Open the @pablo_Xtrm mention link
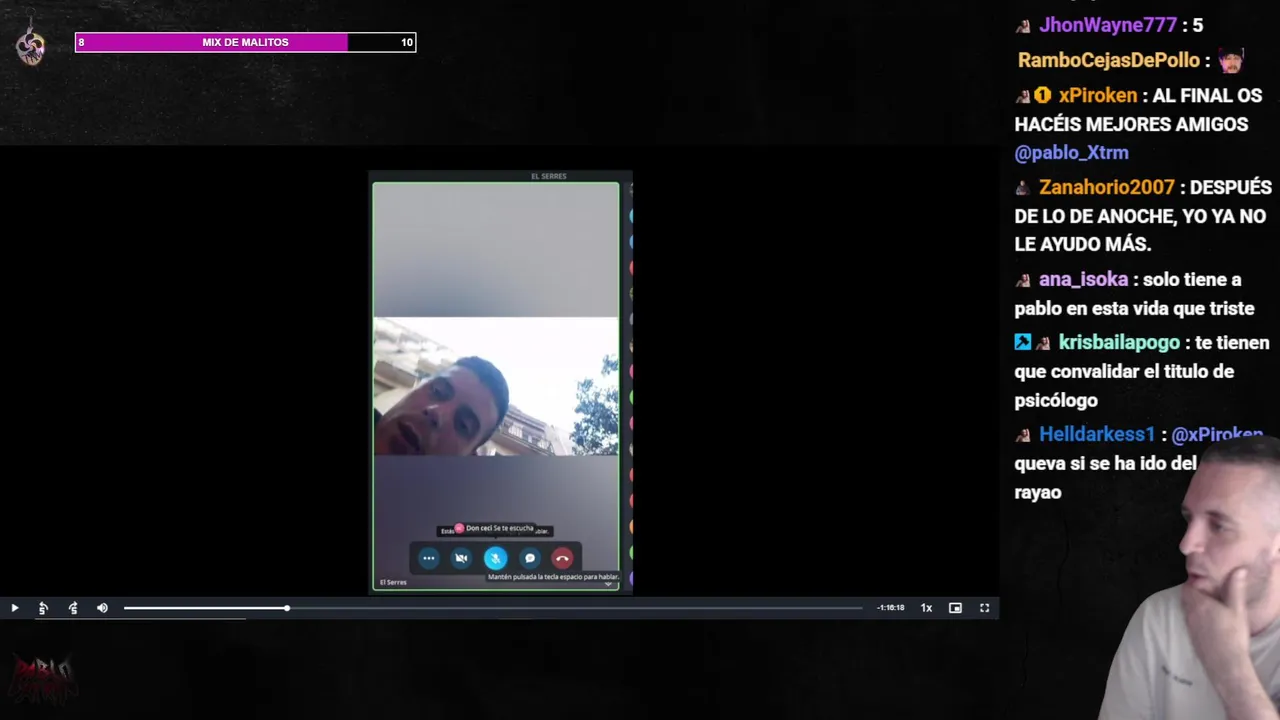The image size is (1280, 720). pos(1071,153)
